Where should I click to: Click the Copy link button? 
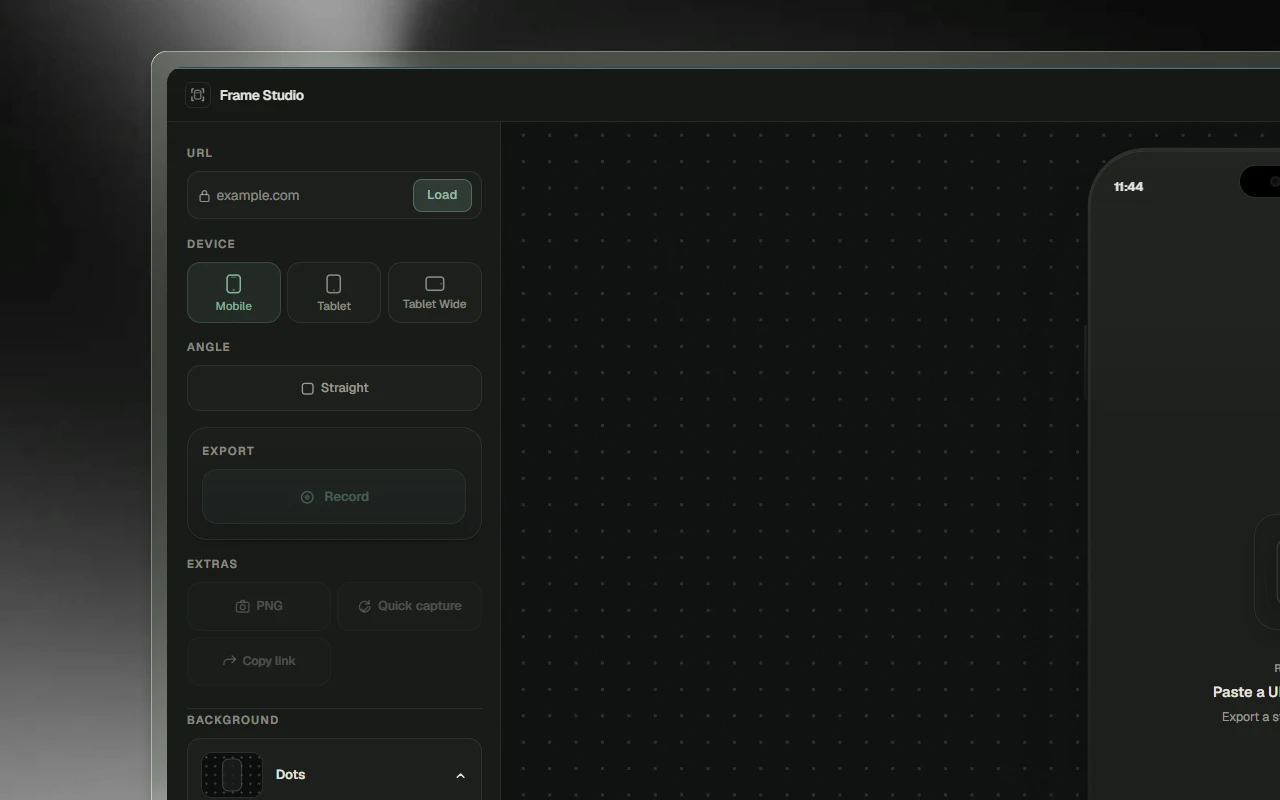(259, 661)
